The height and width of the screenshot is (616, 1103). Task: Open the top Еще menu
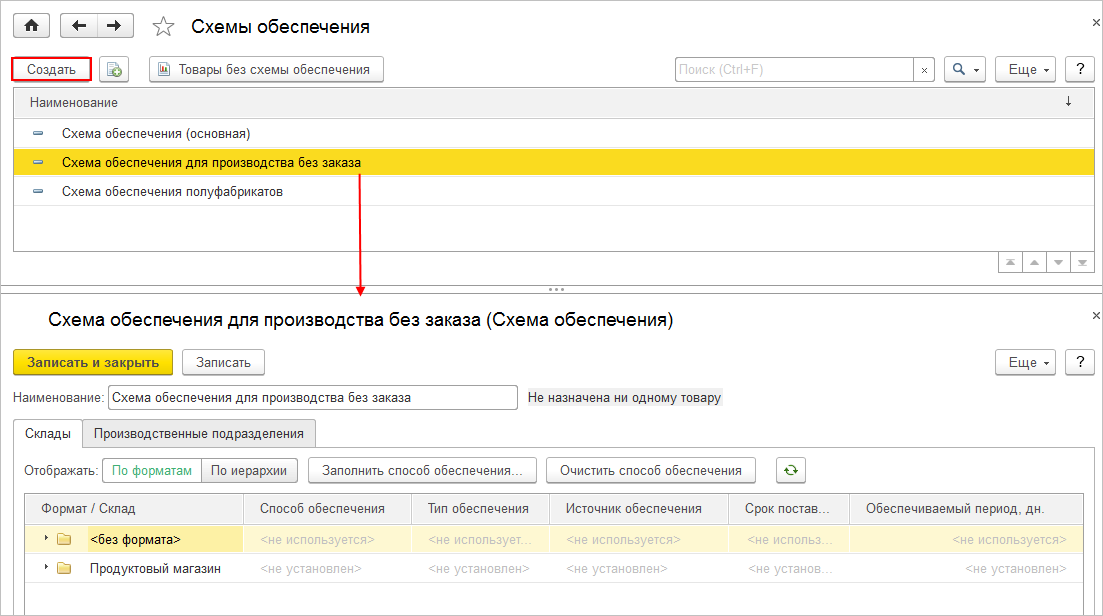1025,70
